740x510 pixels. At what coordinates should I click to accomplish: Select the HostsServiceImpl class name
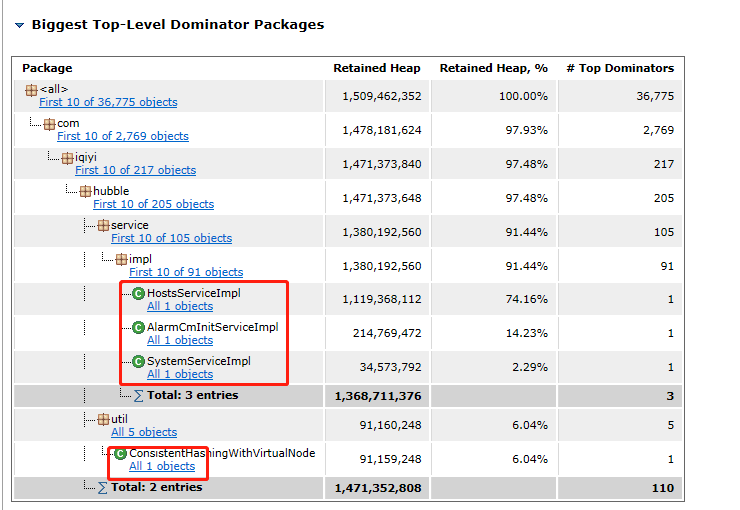(x=193, y=293)
